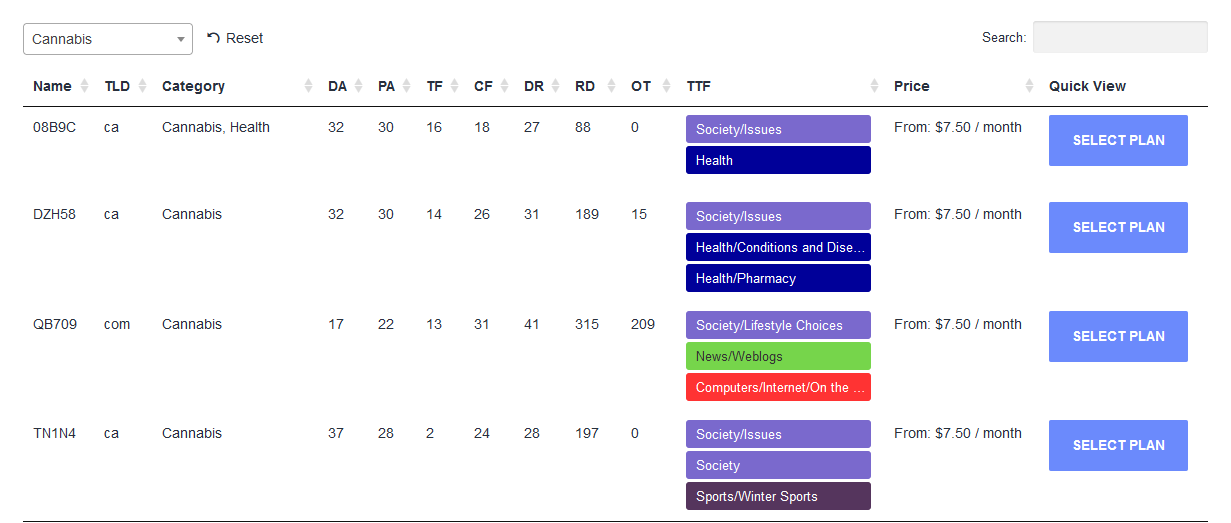Select plan for domain TN1N4
The image size is (1231, 523).
click(1118, 445)
